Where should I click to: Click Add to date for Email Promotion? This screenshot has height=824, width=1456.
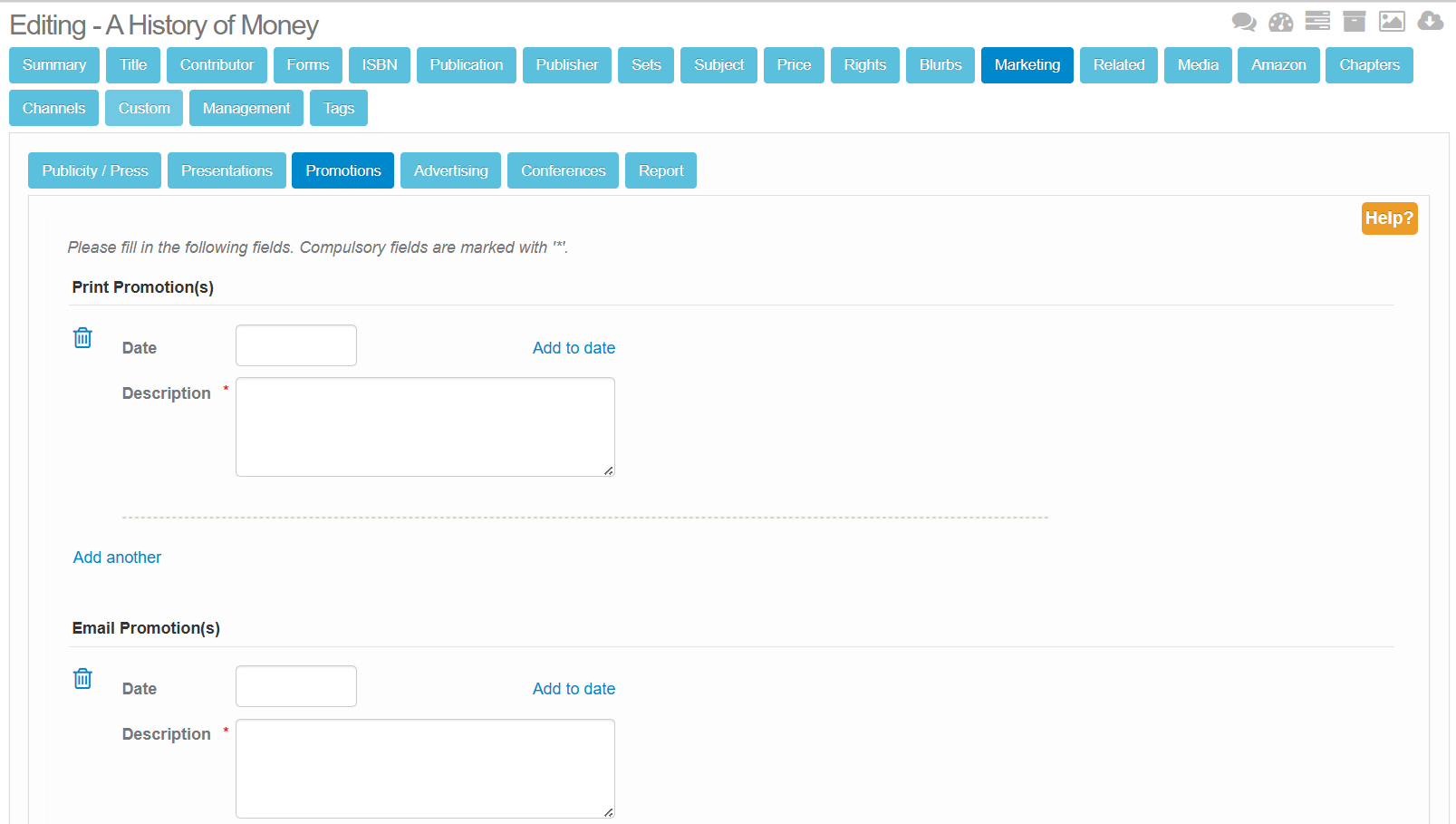click(x=574, y=689)
